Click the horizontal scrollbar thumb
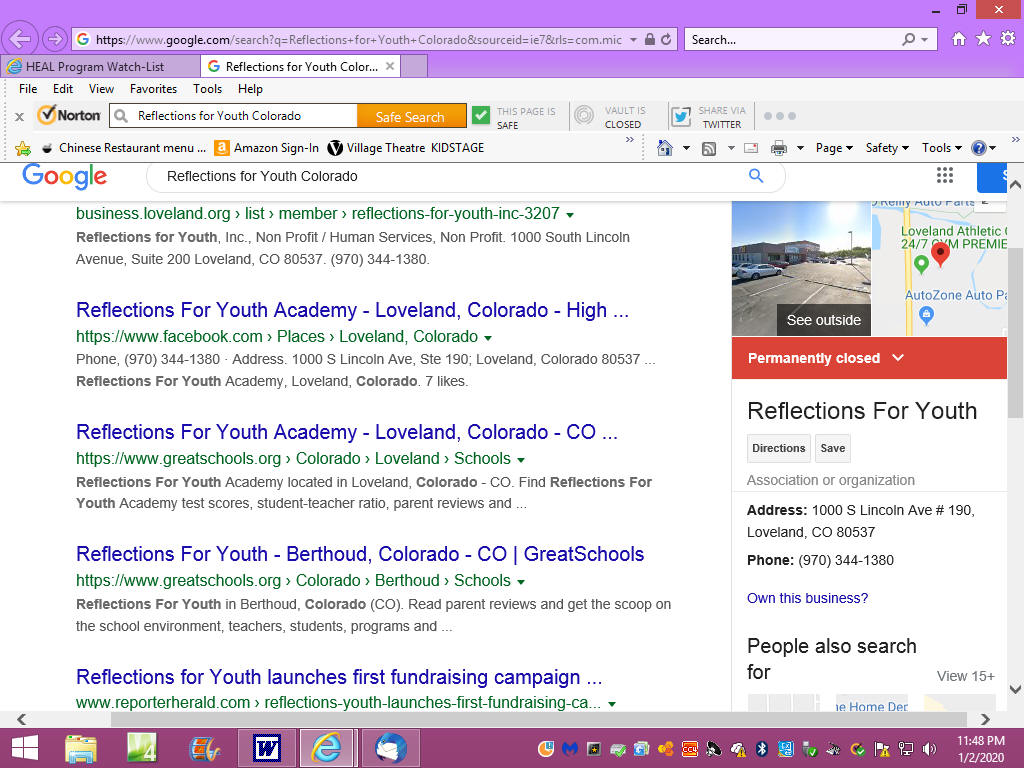1024x768 pixels. point(538,719)
